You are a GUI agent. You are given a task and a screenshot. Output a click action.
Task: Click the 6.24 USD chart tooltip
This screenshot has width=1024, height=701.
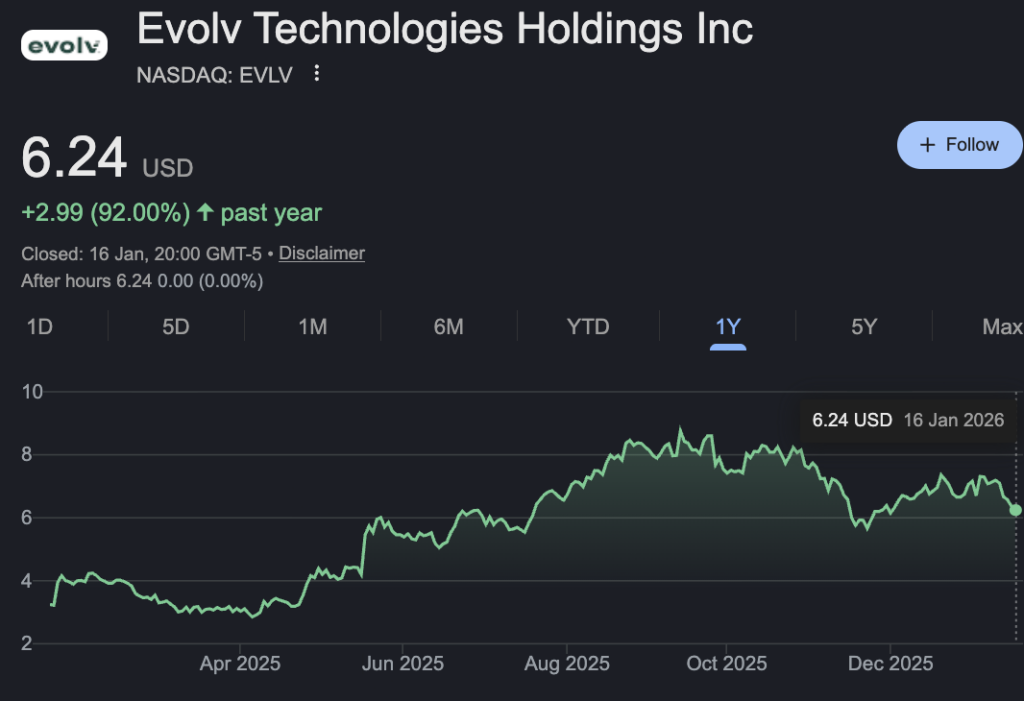[x=907, y=420]
